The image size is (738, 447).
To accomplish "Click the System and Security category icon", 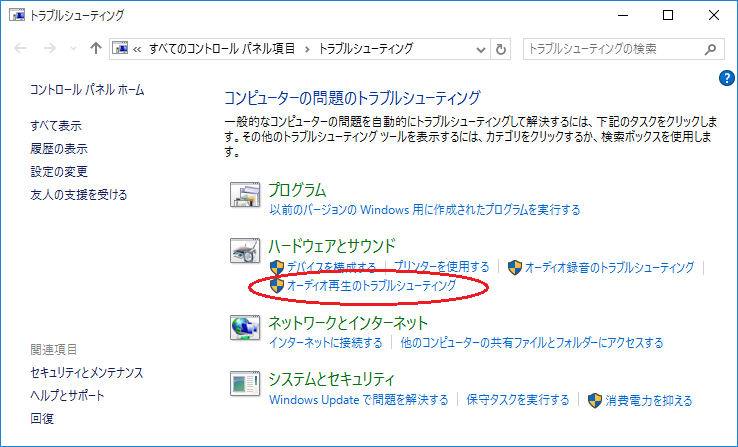I will click(x=245, y=383).
